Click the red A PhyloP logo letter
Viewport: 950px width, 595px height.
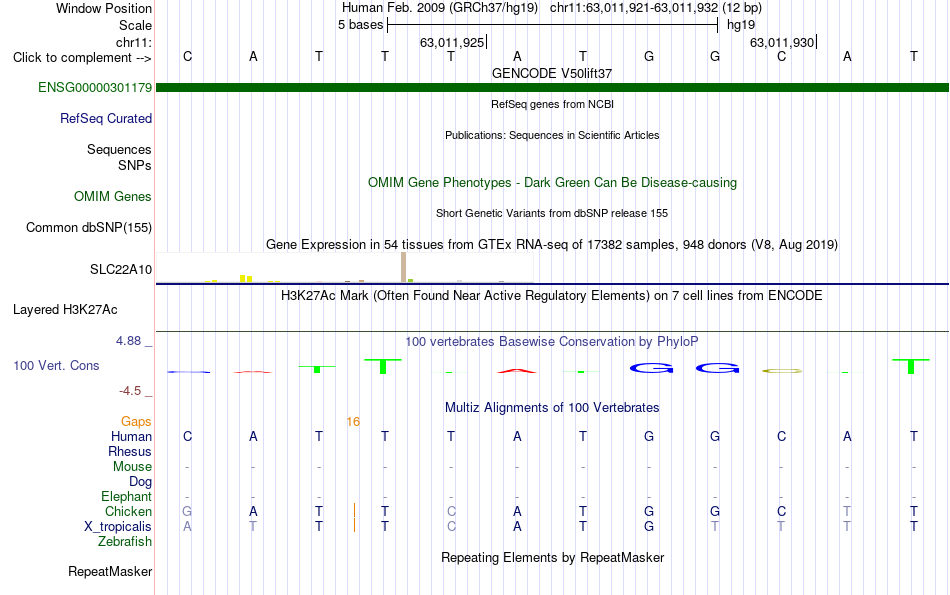click(517, 370)
